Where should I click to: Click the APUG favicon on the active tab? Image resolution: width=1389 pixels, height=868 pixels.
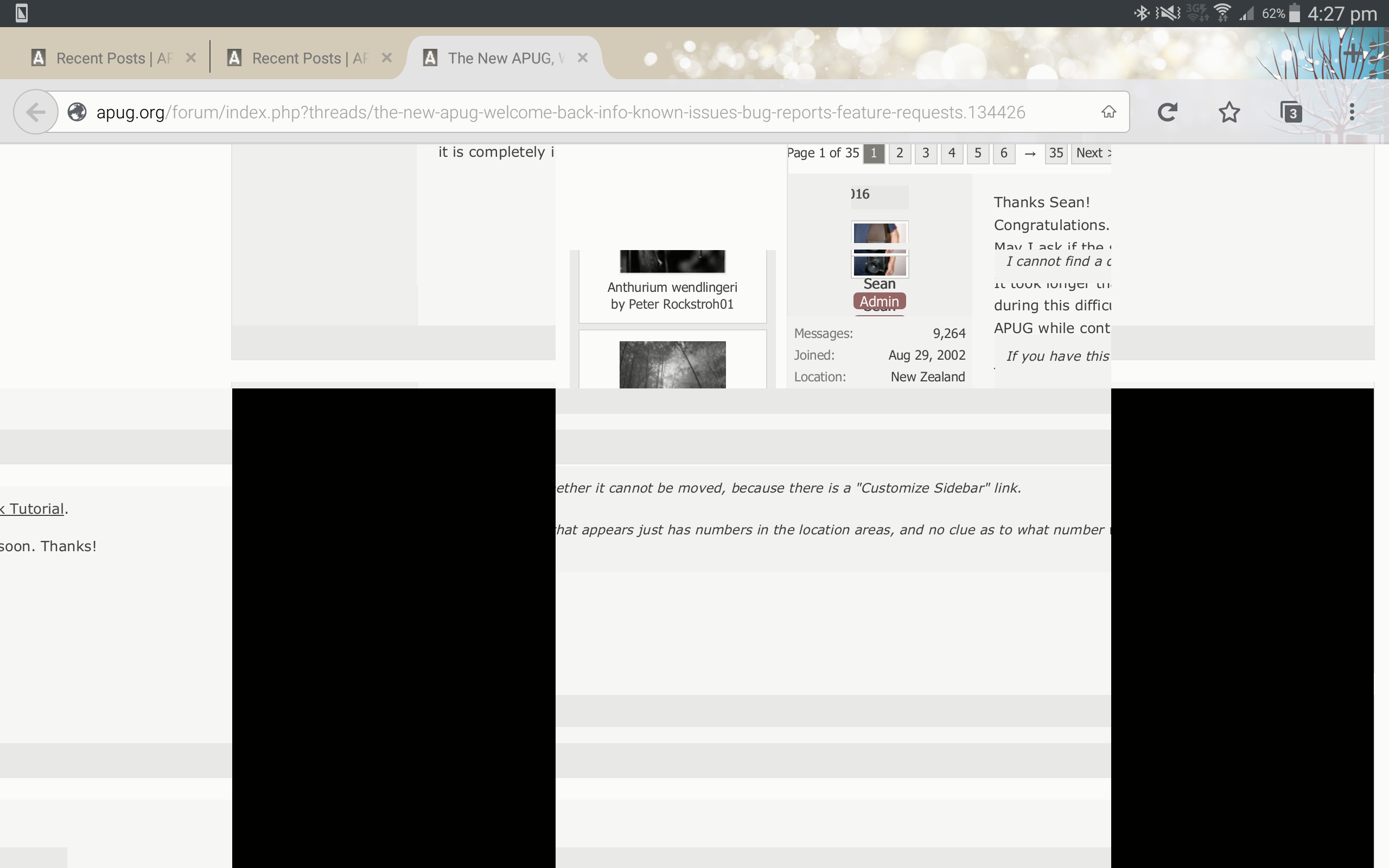point(430,58)
